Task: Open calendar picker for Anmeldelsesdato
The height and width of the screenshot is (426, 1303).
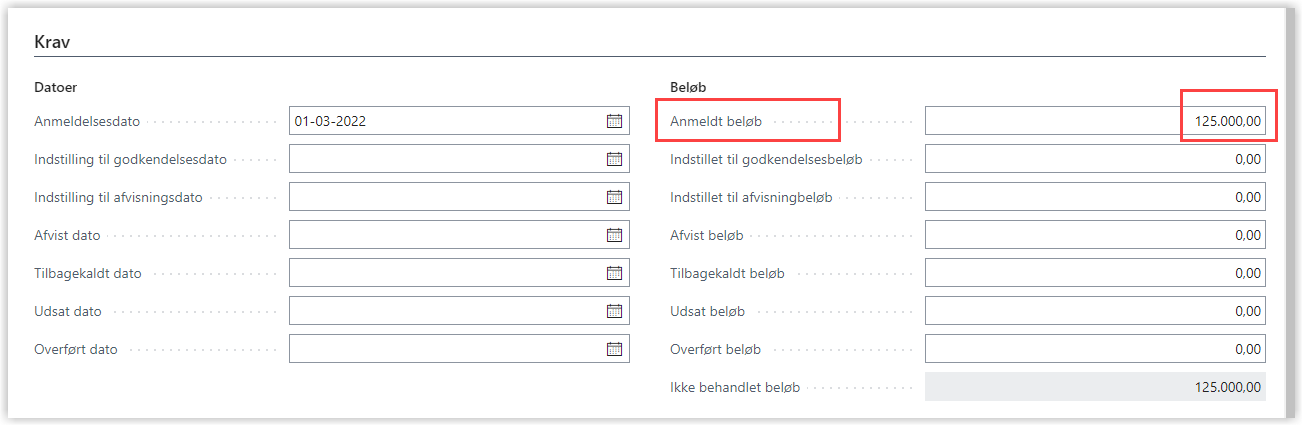Action: tap(614, 121)
